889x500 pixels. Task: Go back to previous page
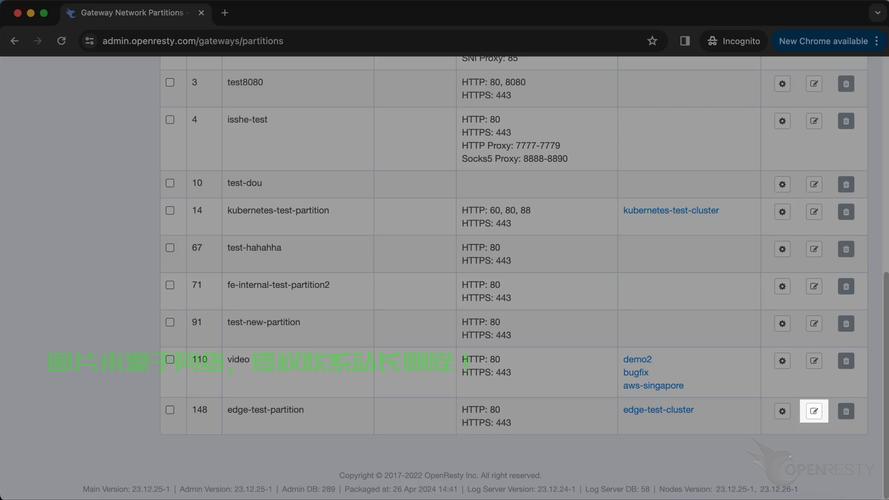tap(15, 41)
